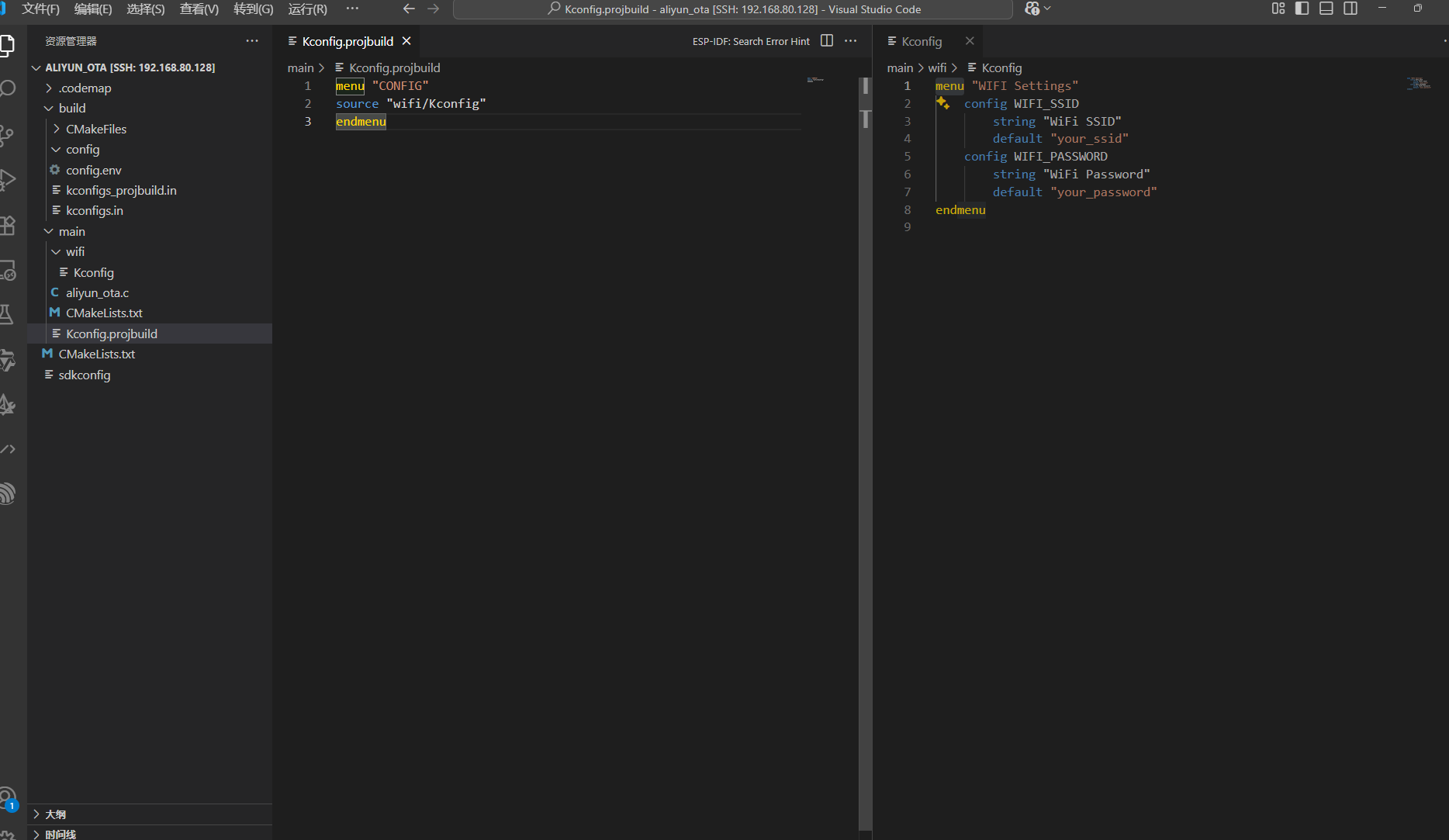The image size is (1449, 840).
Task: Click the left editor vertical scrollbar
Action: pyautogui.click(x=865, y=454)
